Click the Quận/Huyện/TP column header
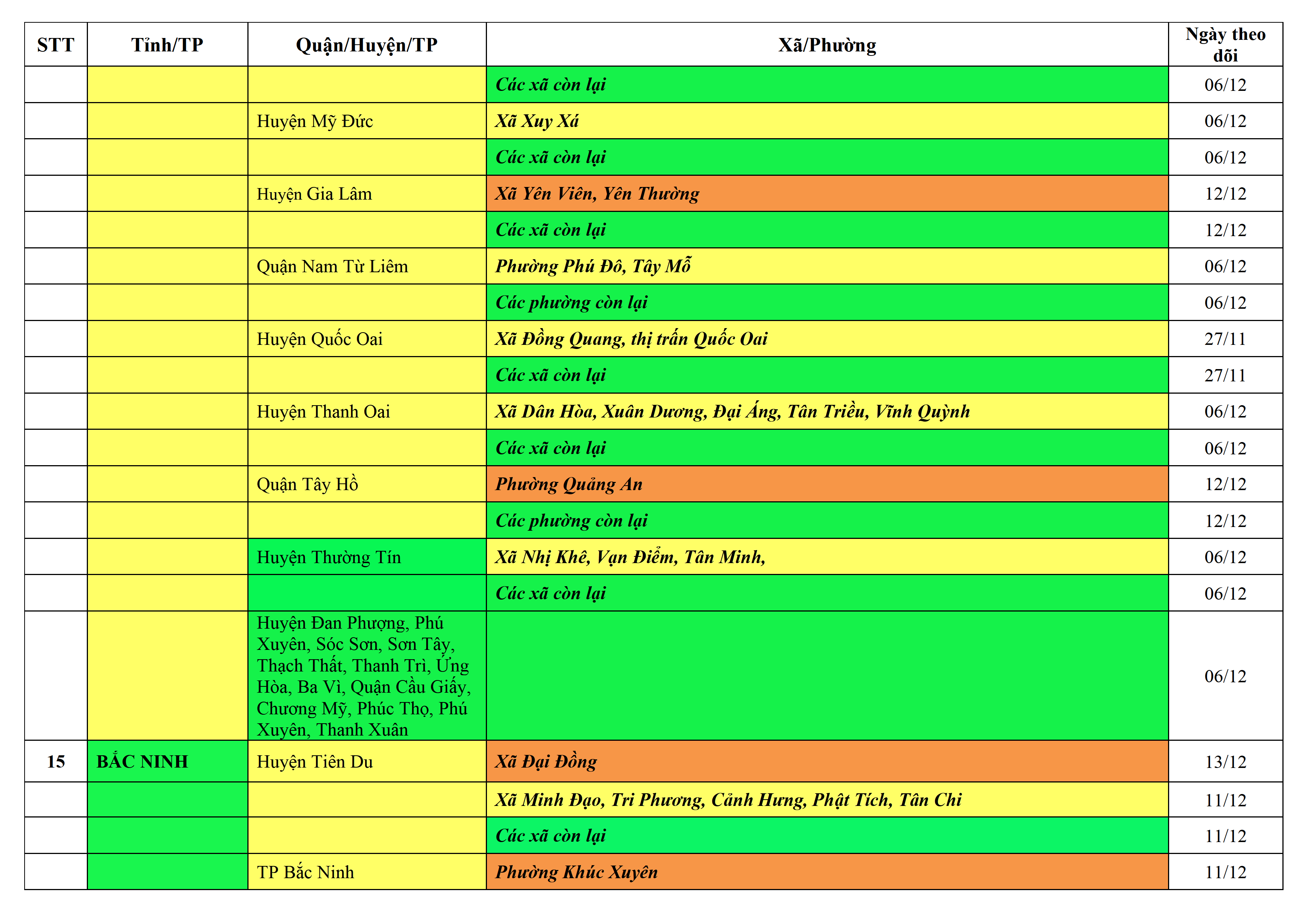 [x=367, y=45]
